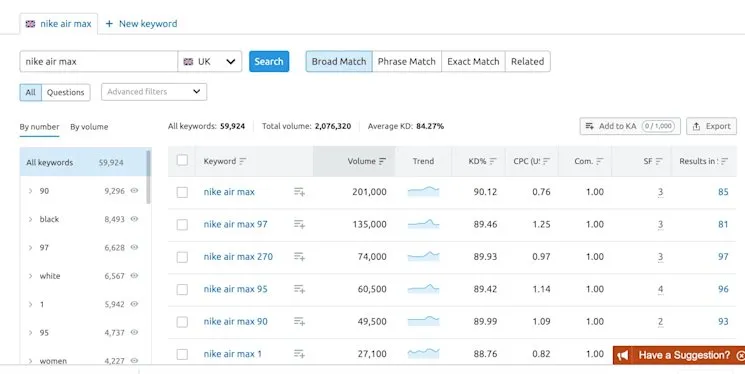The image size is (745, 374).
Task: Close the Have a Suggestion banner
Action: pyautogui.click(x=740, y=355)
